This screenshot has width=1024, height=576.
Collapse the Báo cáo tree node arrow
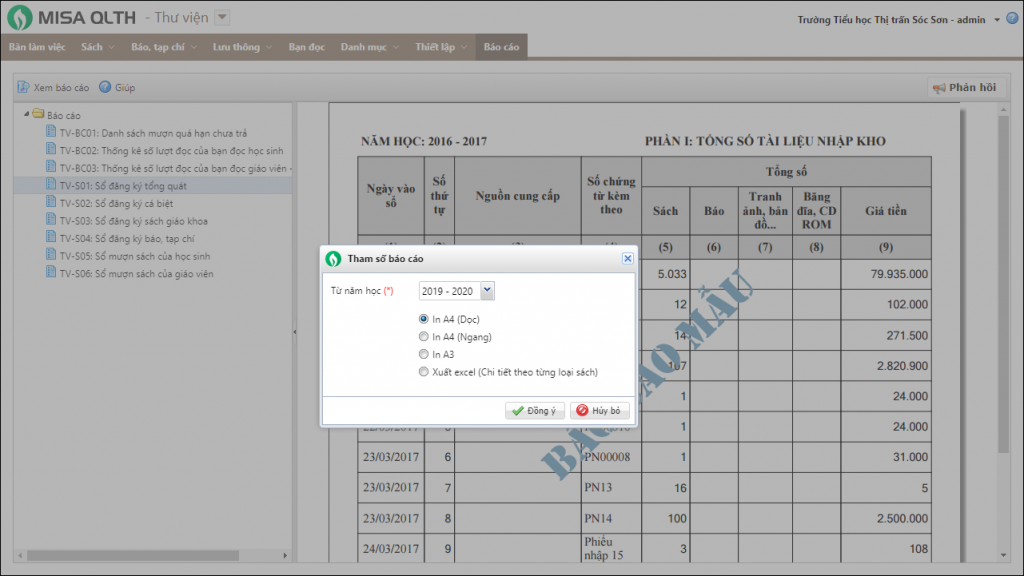coord(27,114)
